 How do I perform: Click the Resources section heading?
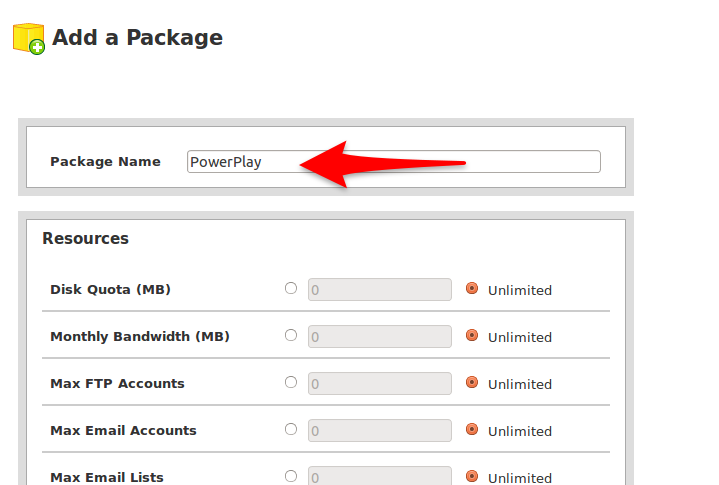click(85, 239)
